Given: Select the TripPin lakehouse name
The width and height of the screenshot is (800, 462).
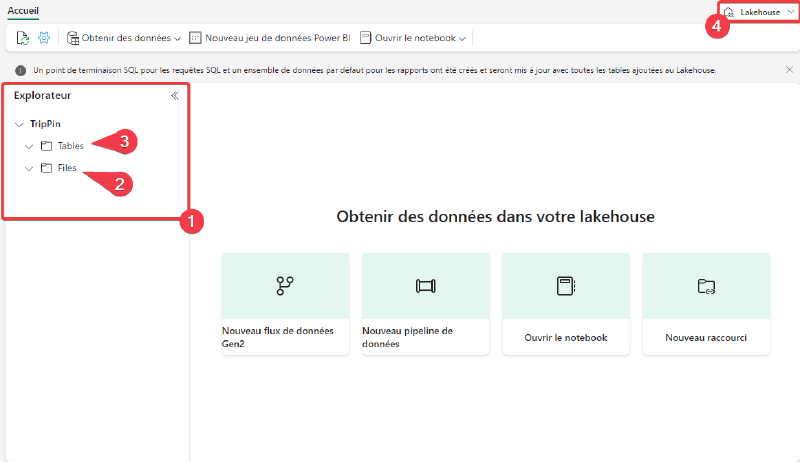Looking at the screenshot, I should (x=45, y=124).
